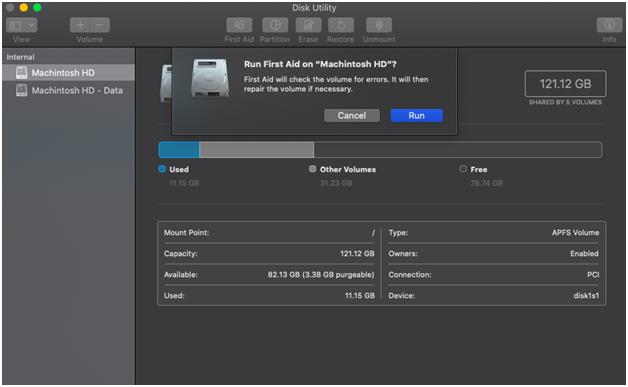This screenshot has height=387, width=628.
Task: Click the 121.12 GB capacity box
Action: tap(565, 84)
